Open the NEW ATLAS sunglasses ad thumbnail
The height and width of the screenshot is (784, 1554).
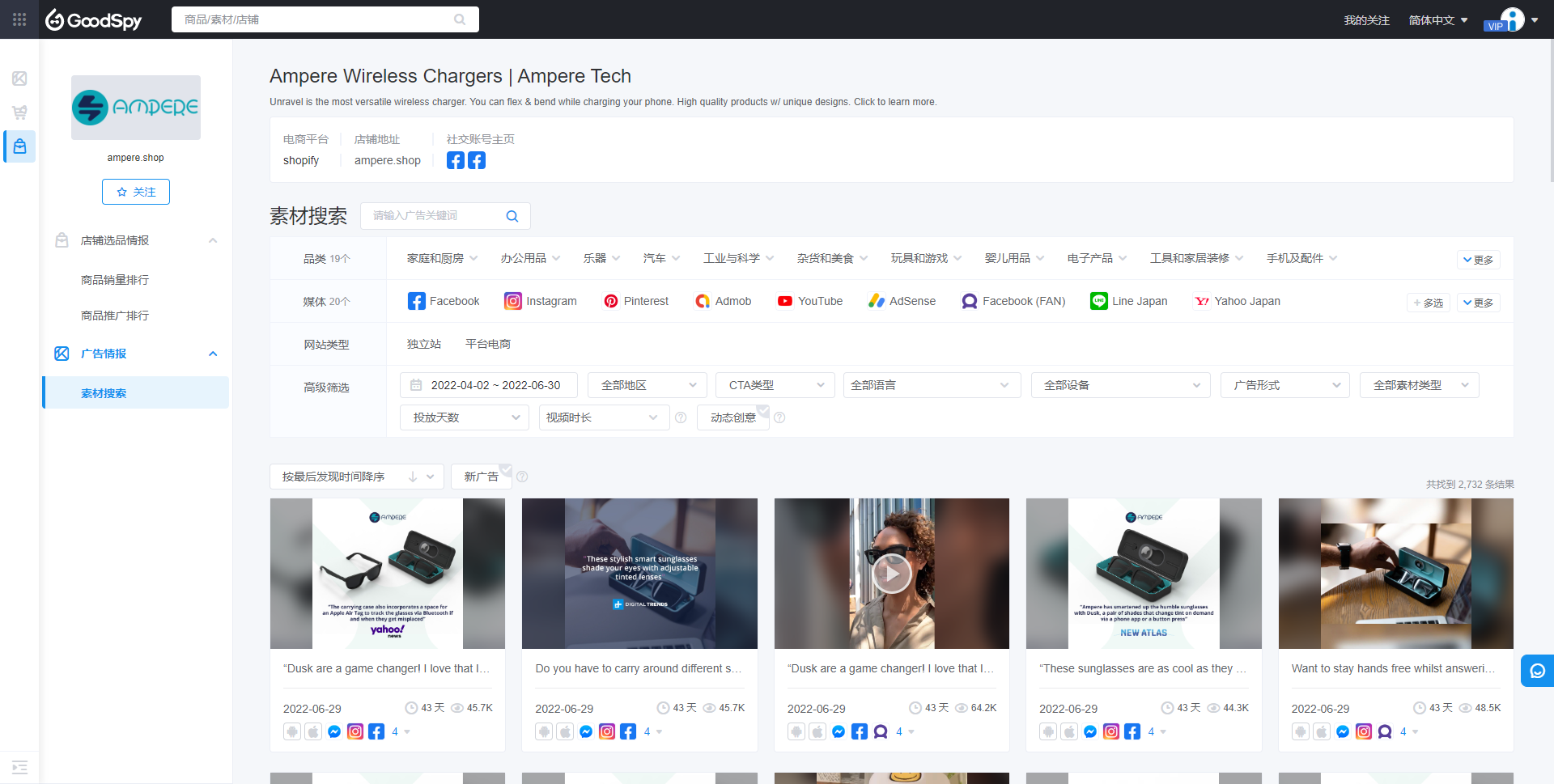(x=1144, y=574)
